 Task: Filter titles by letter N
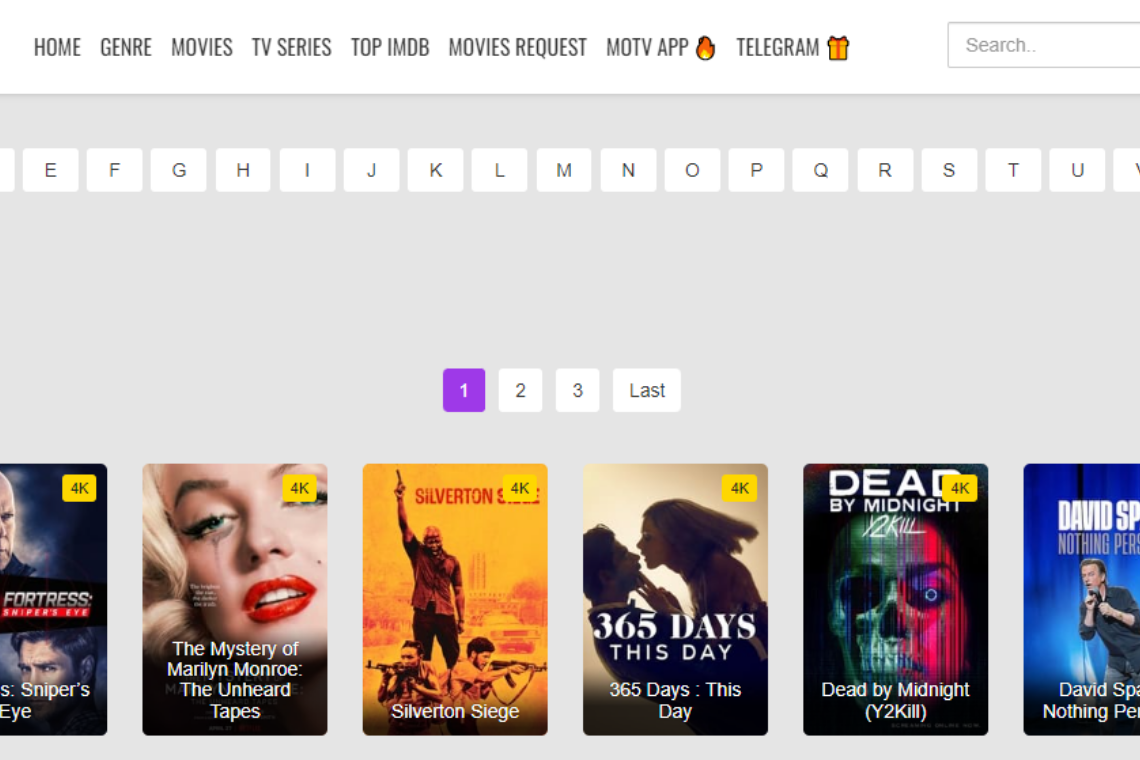click(x=628, y=170)
